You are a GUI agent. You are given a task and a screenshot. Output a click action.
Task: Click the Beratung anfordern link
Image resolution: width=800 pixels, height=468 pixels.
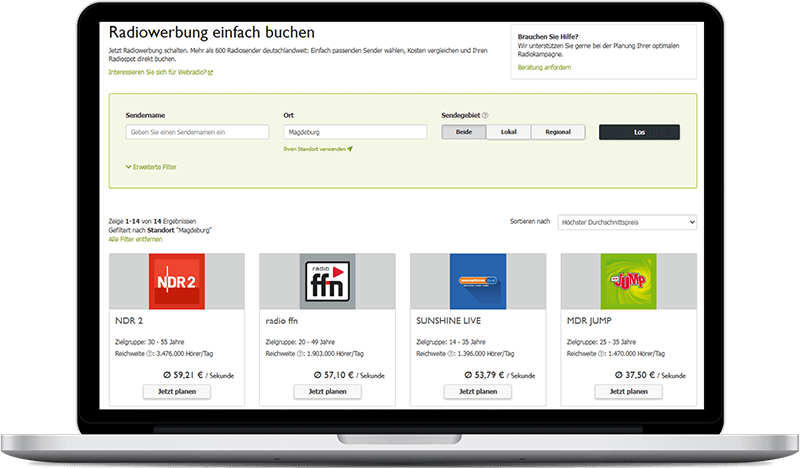543,67
